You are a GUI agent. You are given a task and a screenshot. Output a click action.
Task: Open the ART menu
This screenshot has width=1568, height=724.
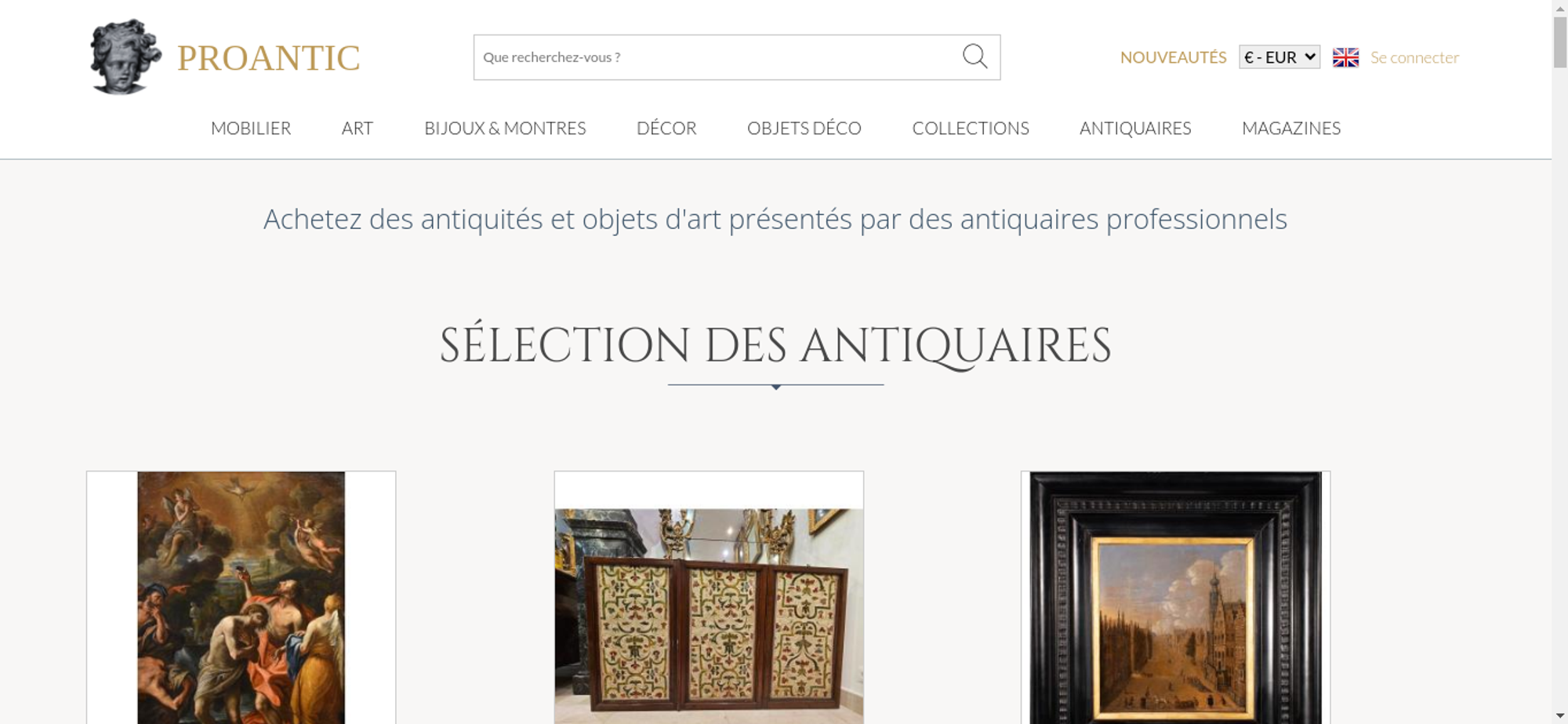(x=358, y=128)
